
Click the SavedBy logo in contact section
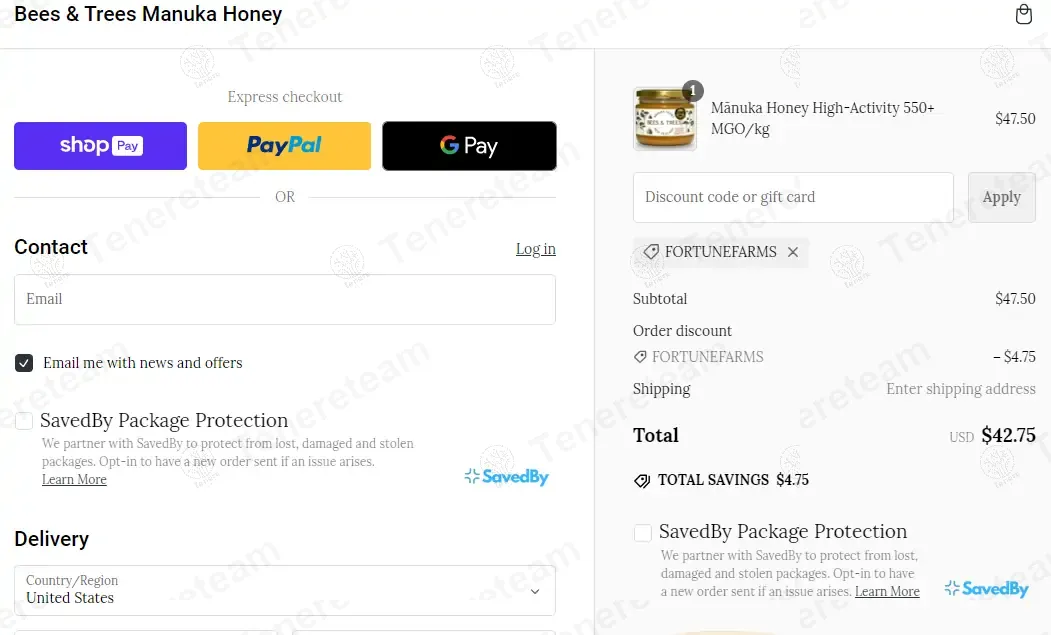507,477
